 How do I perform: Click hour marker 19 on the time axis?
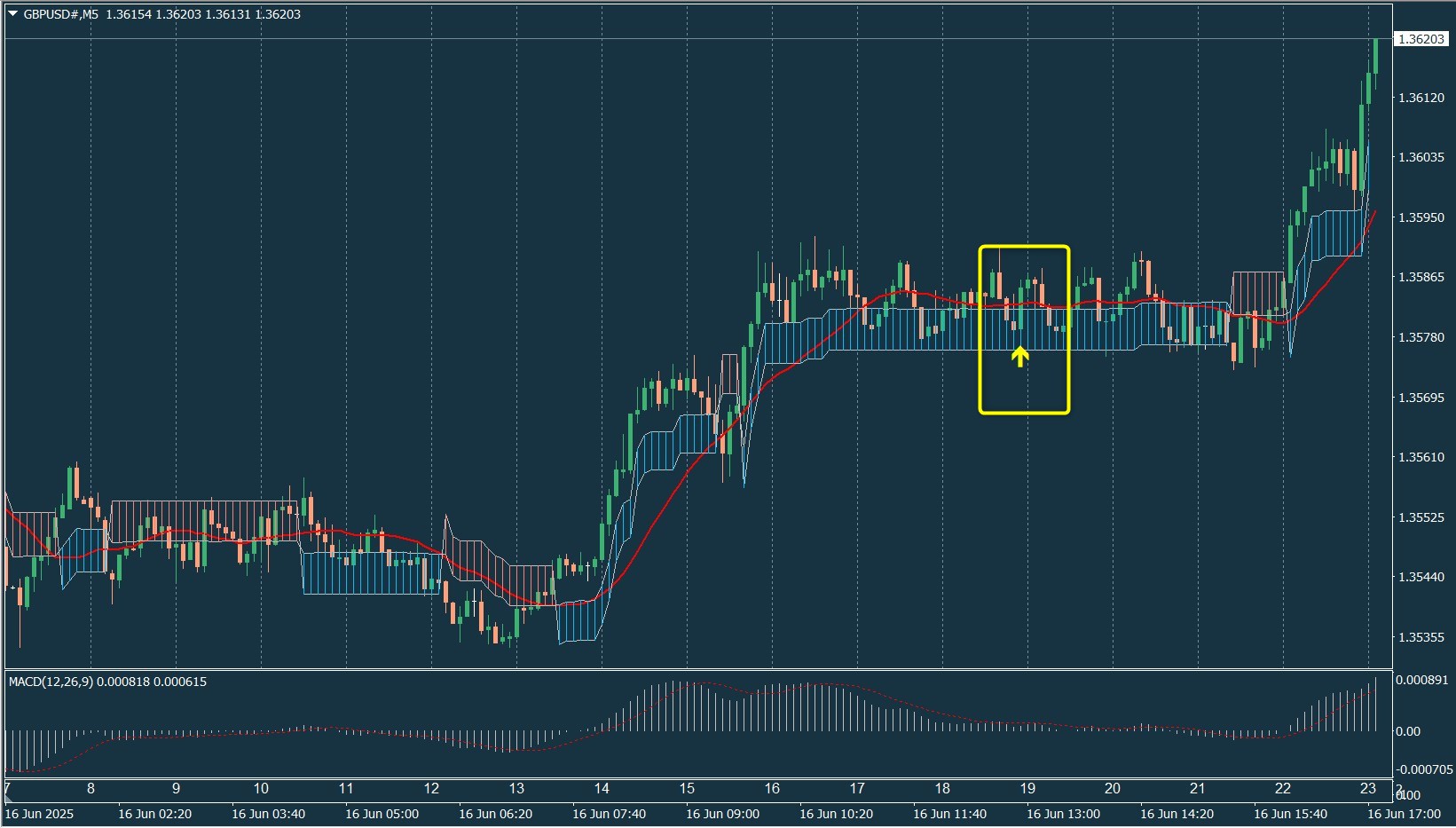pos(1027,788)
